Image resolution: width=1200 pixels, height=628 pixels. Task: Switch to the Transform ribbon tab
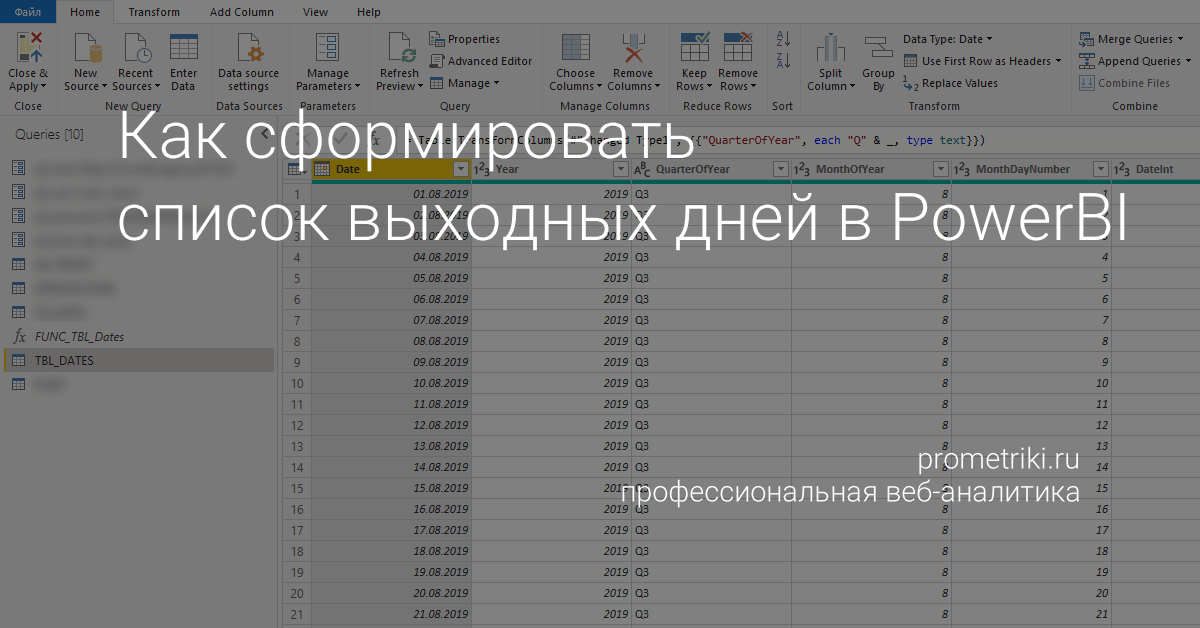154,12
